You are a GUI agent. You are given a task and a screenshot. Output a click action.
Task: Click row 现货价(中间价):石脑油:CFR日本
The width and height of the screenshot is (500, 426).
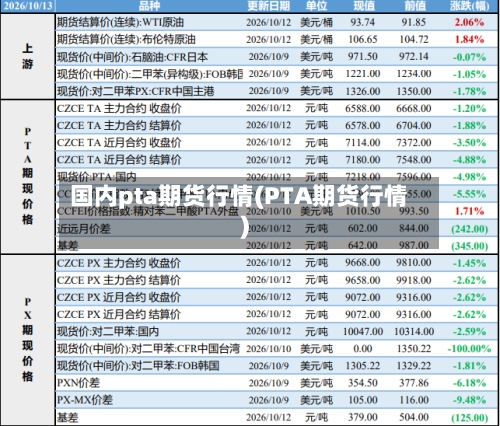pos(277,57)
